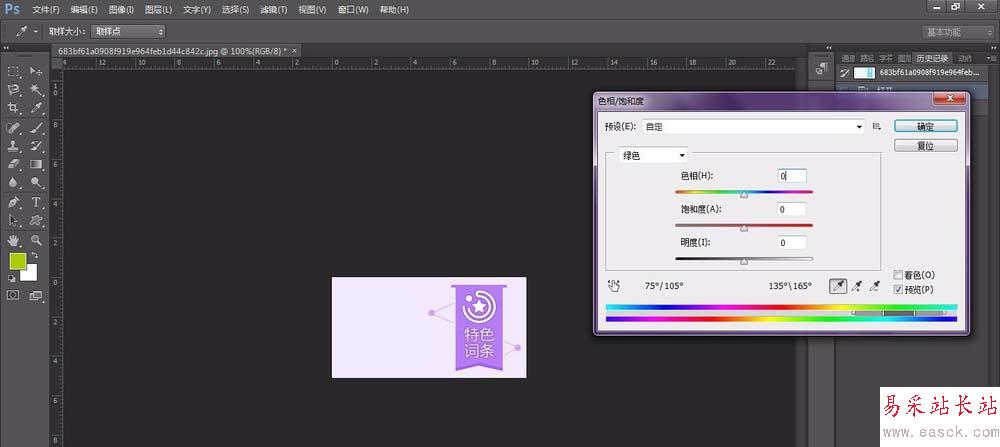1000x447 pixels.
Task: Select the Magic Wand tool
Action: pyautogui.click(x=36, y=89)
